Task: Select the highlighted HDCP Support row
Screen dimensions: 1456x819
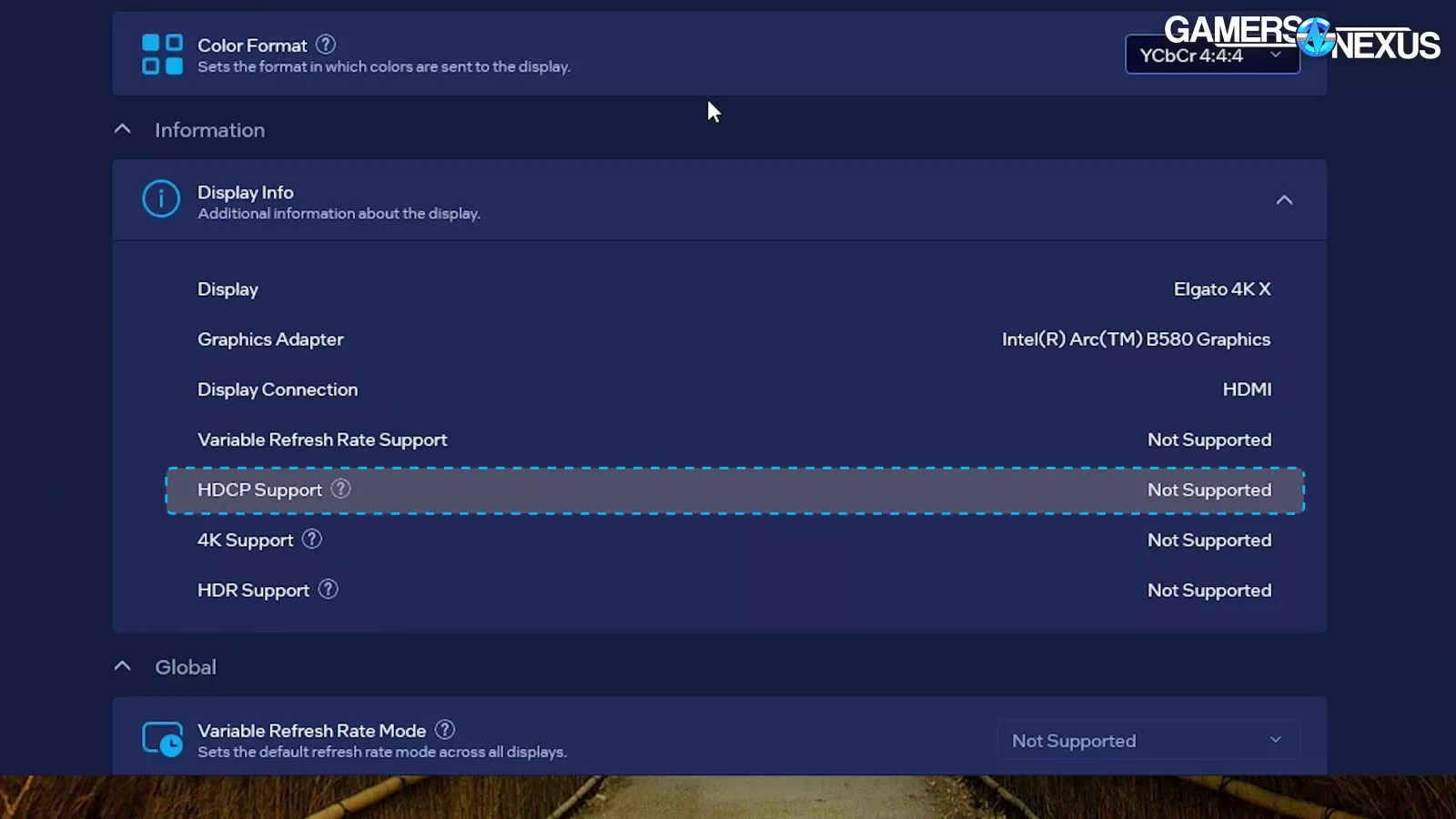Action: coord(734,490)
